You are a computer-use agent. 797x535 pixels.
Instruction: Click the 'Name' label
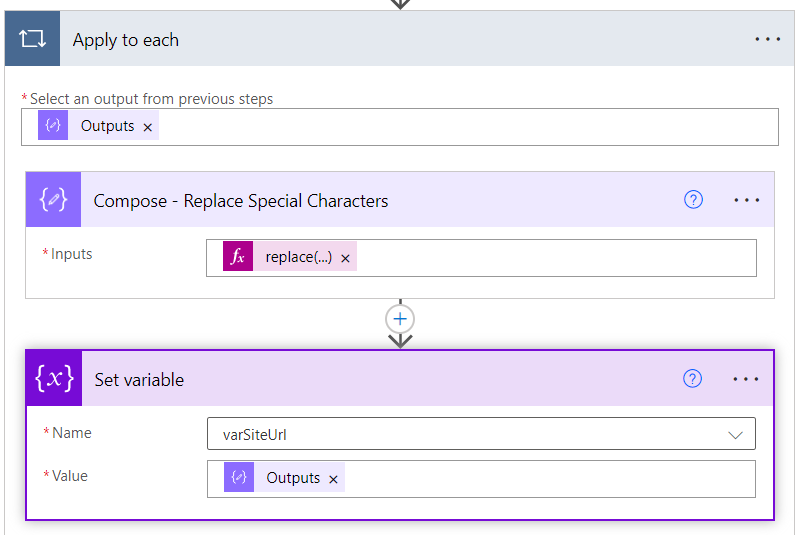(x=72, y=433)
